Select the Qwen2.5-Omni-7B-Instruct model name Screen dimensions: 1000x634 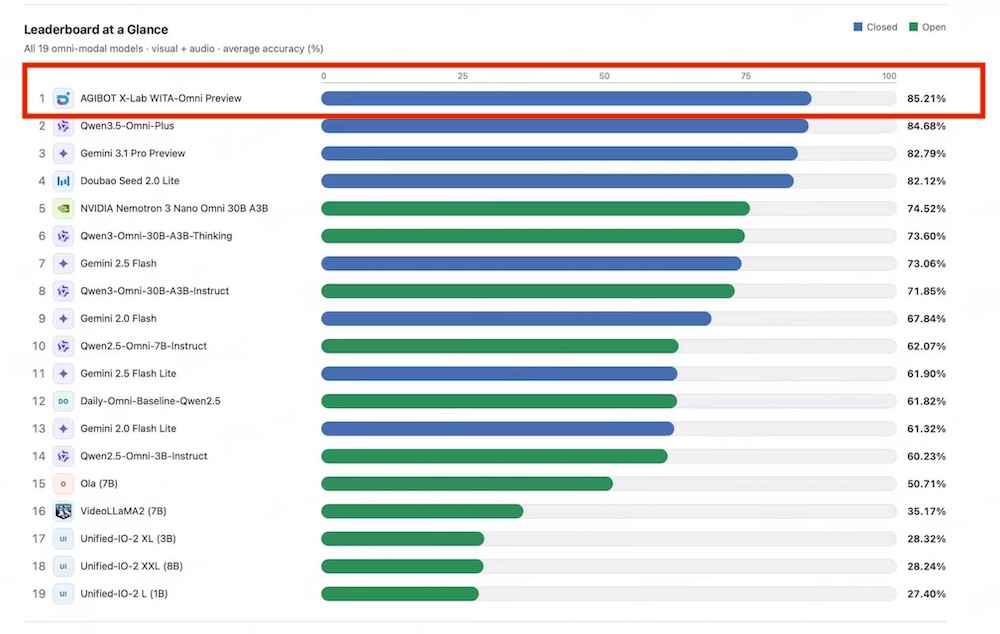(143, 346)
